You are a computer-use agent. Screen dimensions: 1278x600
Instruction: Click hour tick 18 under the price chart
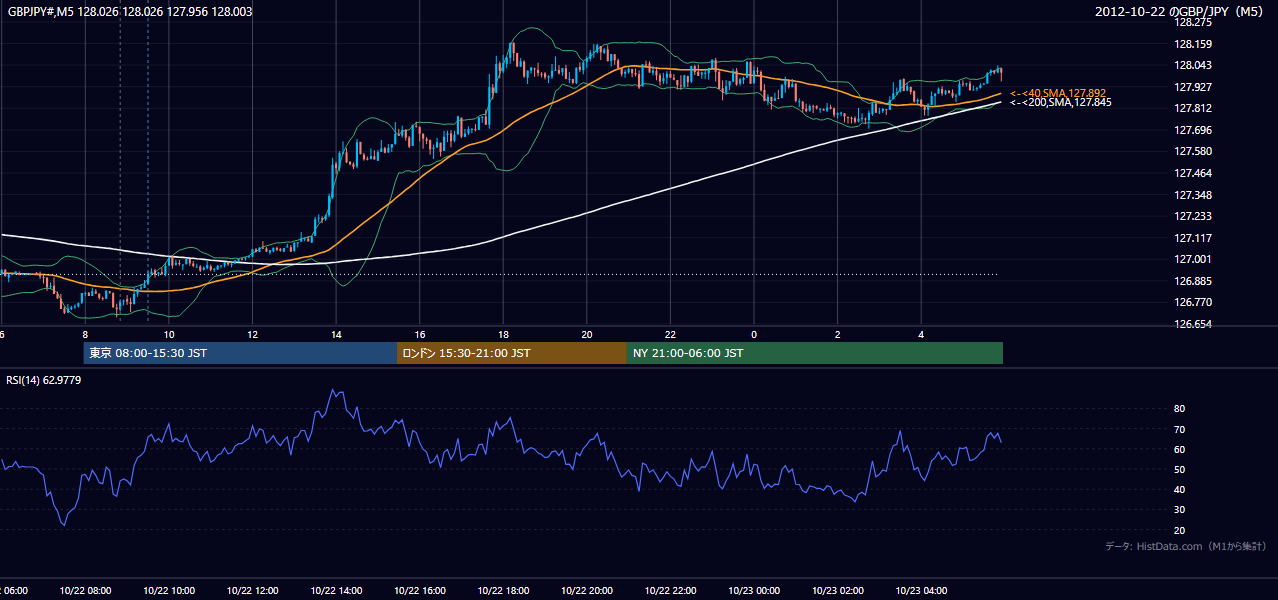(x=503, y=334)
